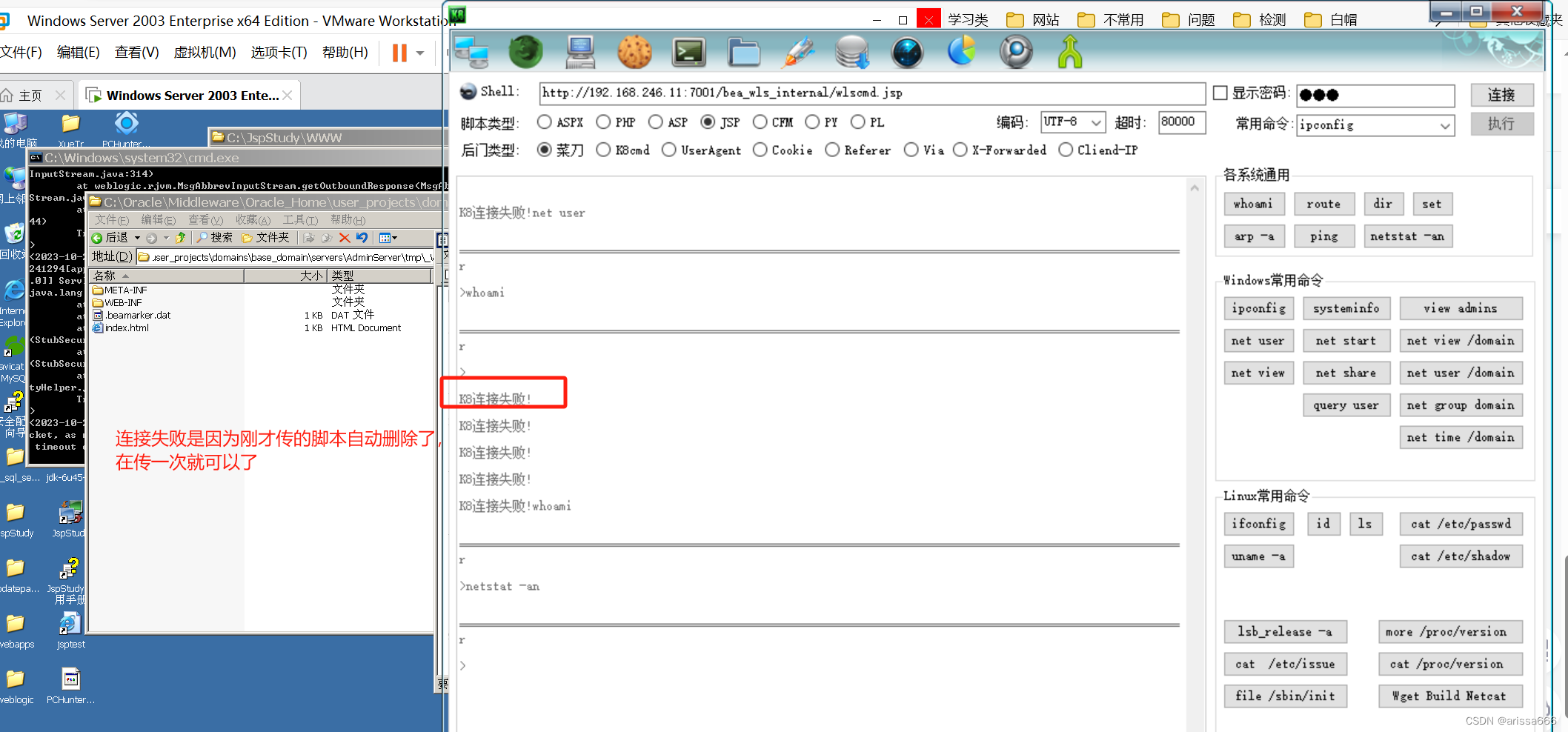This screenshot has height=732, width=1568.
Task: Open the cookie tool icon
Action: pos(634,53)
